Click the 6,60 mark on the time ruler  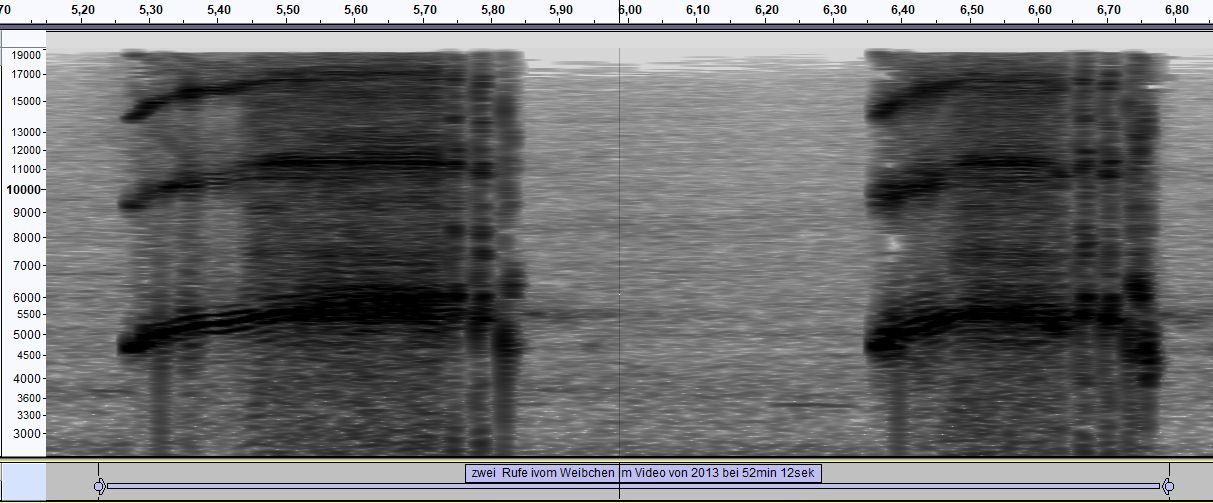coord(1040,10)
